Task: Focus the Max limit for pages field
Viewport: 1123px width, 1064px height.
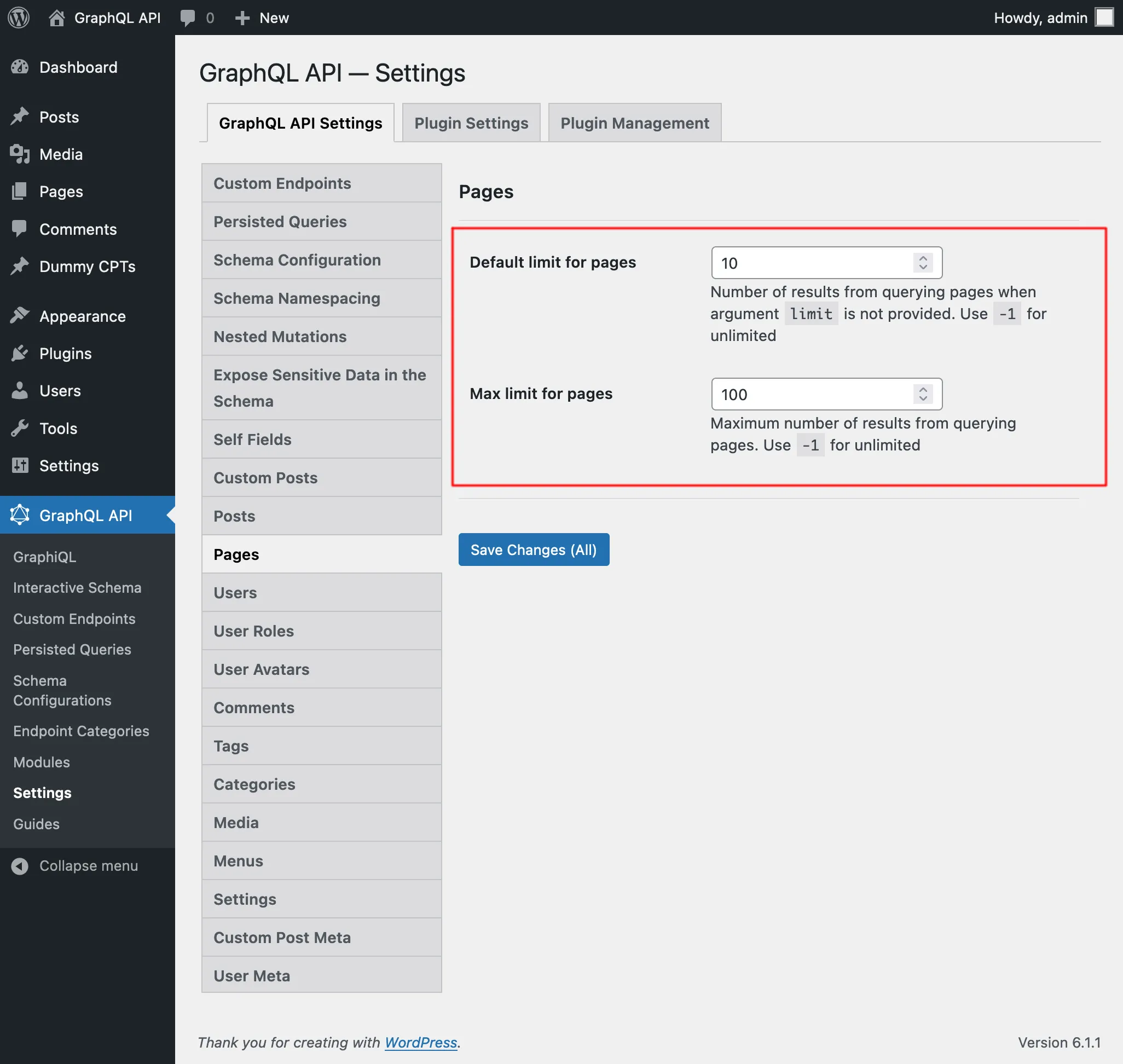Action: point(826,394)
